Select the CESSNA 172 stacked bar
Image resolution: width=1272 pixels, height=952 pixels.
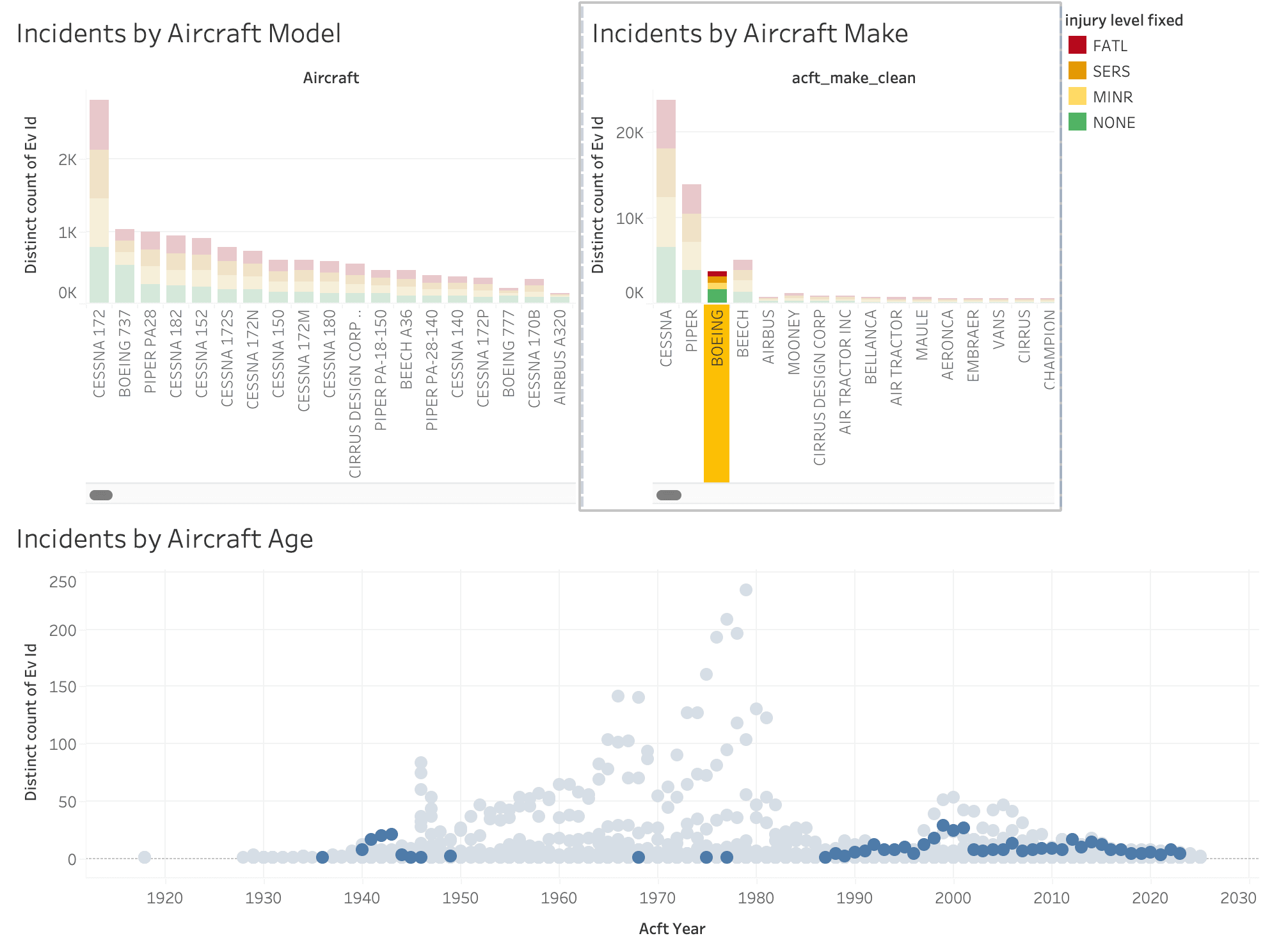pos(99,201)
